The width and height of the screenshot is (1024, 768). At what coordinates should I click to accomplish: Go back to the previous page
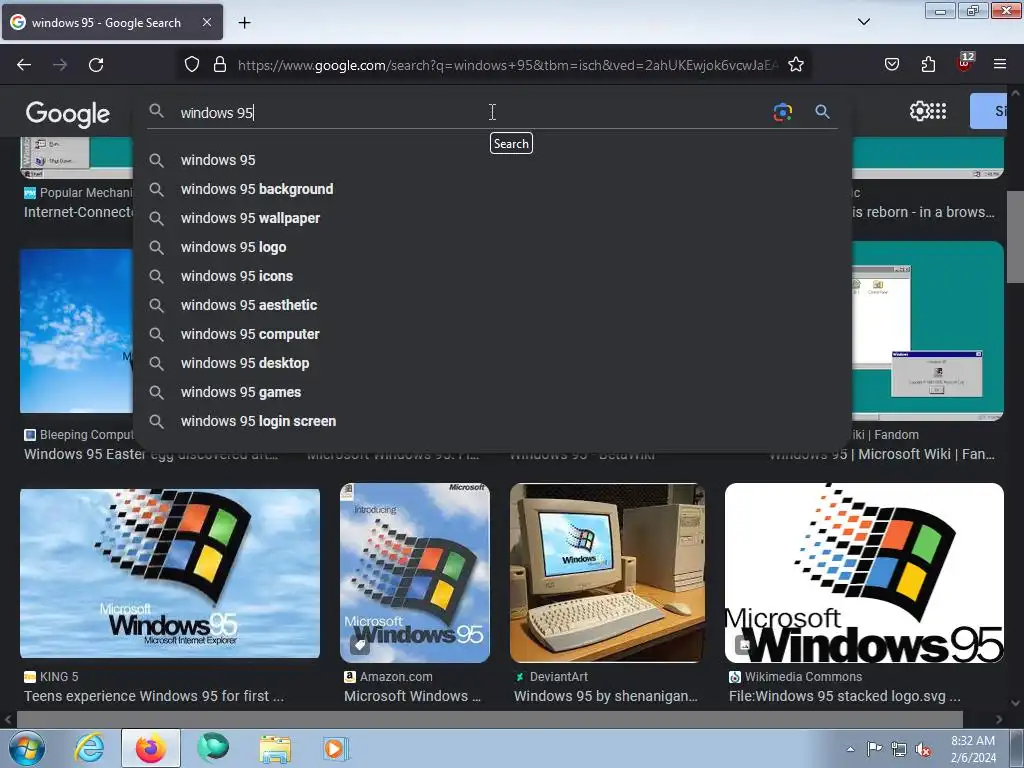24,65
